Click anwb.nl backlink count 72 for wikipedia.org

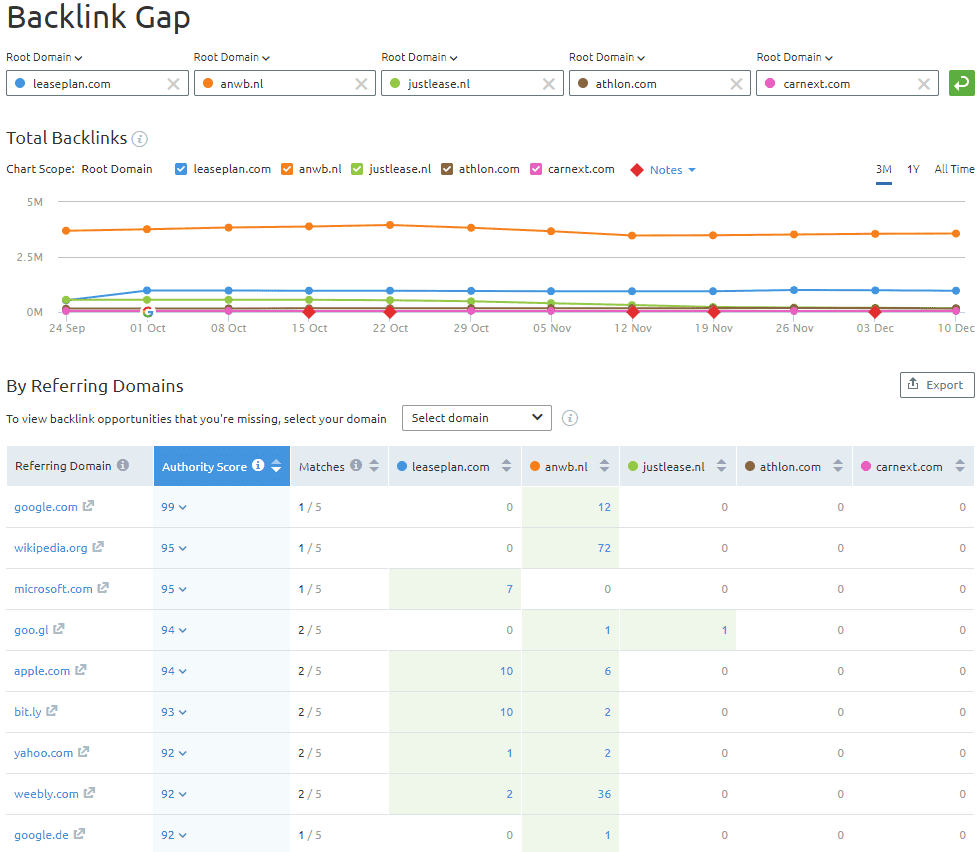(604, 548)
